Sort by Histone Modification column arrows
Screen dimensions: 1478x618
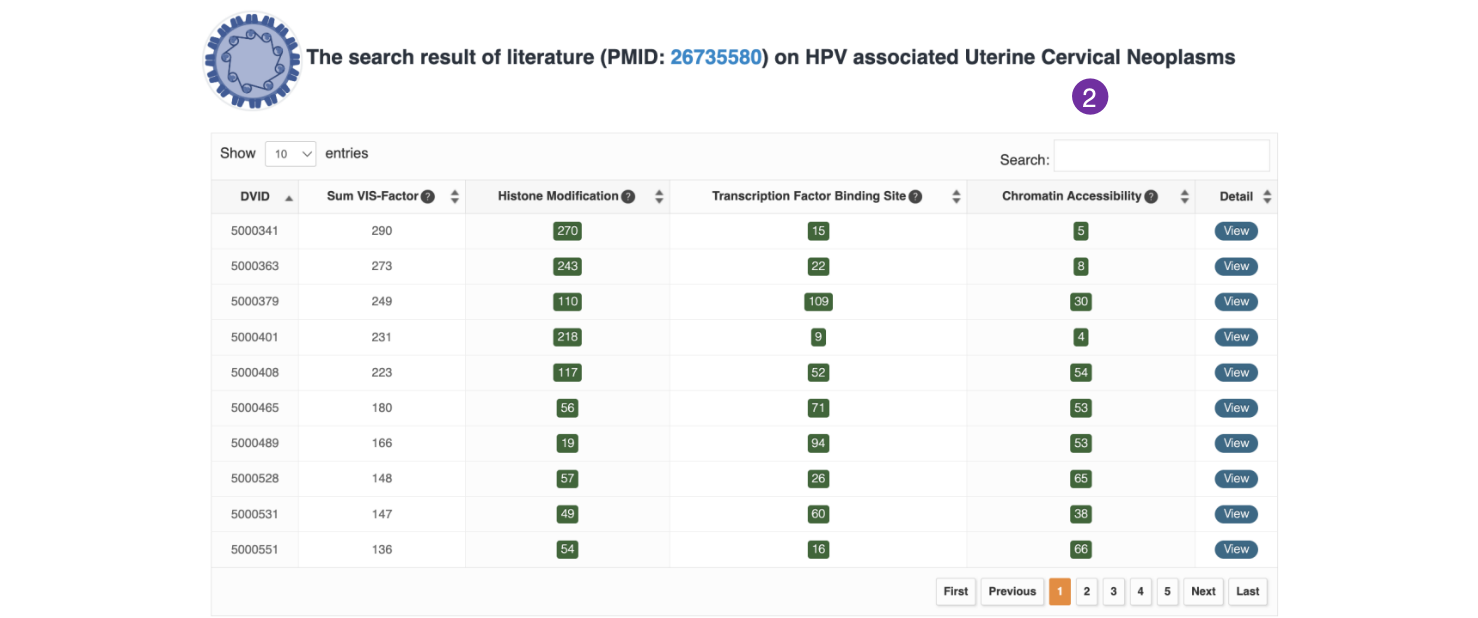coord(659,197)
